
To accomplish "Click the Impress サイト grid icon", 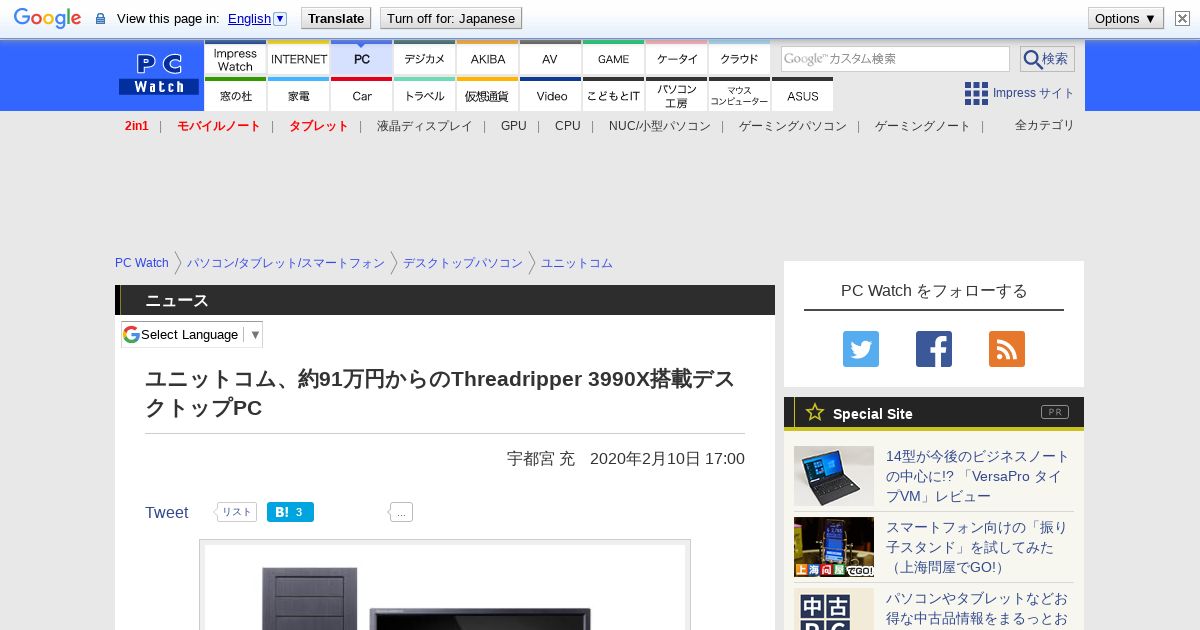I will click(x=976, y=93).
